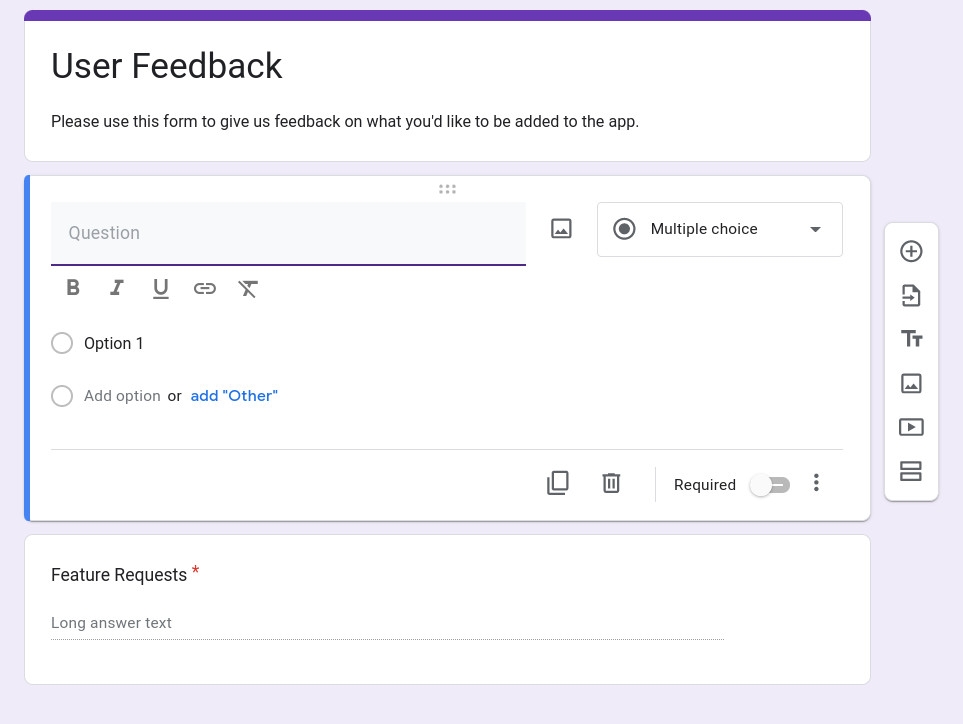Click the Add option radio circle
The image size is (963, 724).
tap(62, 396)
